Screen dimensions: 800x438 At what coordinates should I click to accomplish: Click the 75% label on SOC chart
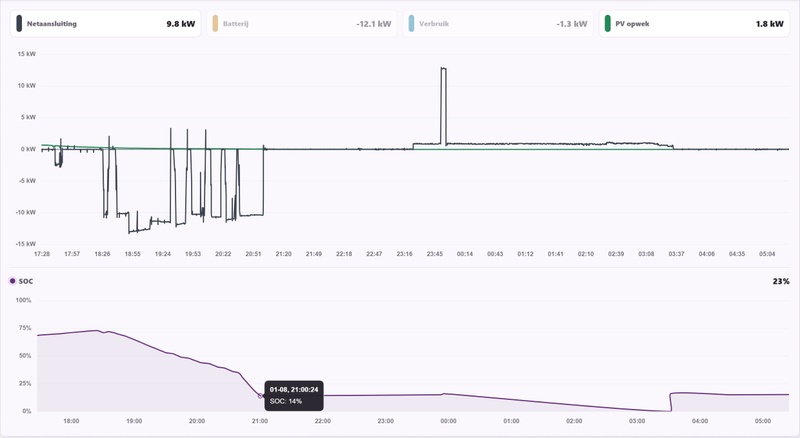click(25, 328)
